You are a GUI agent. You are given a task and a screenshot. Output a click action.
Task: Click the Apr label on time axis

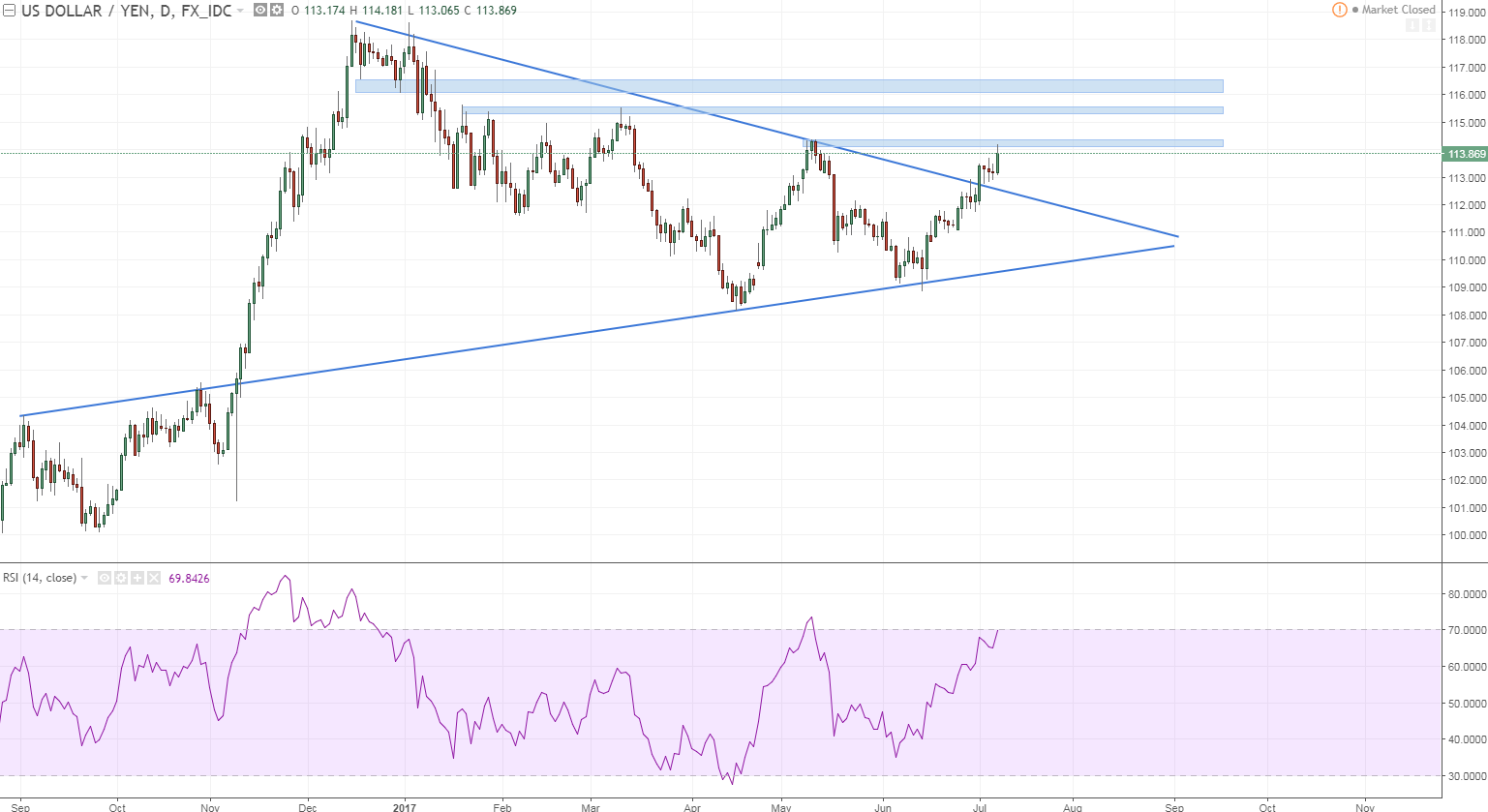click(691, 807)
